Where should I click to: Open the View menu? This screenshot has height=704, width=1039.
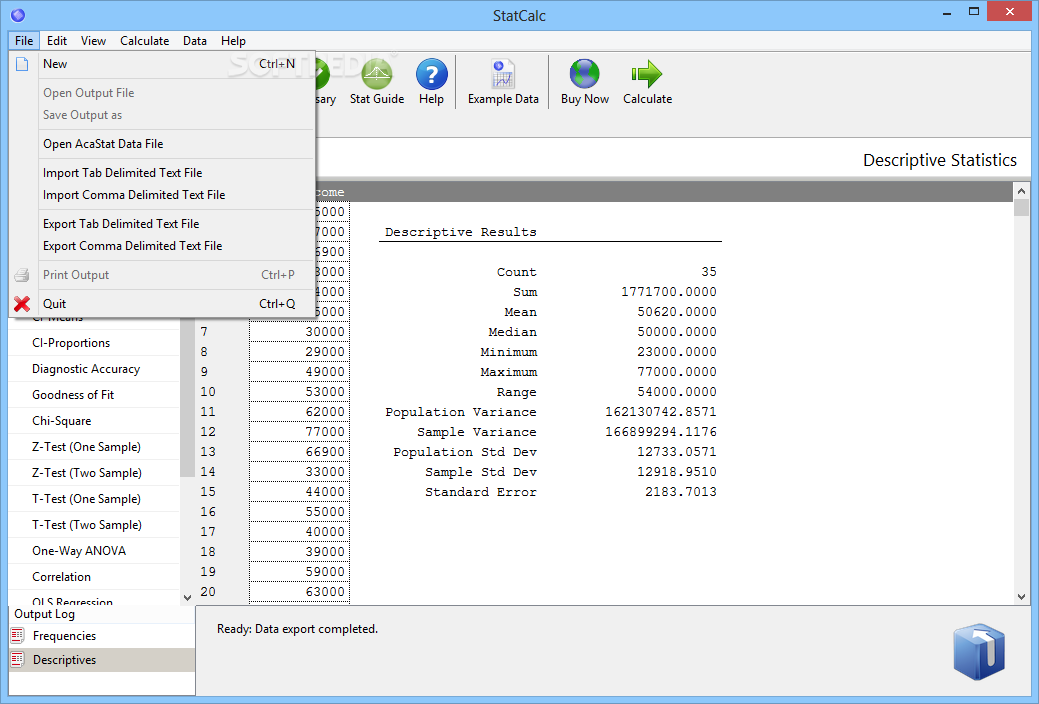(x=93, y=40)
